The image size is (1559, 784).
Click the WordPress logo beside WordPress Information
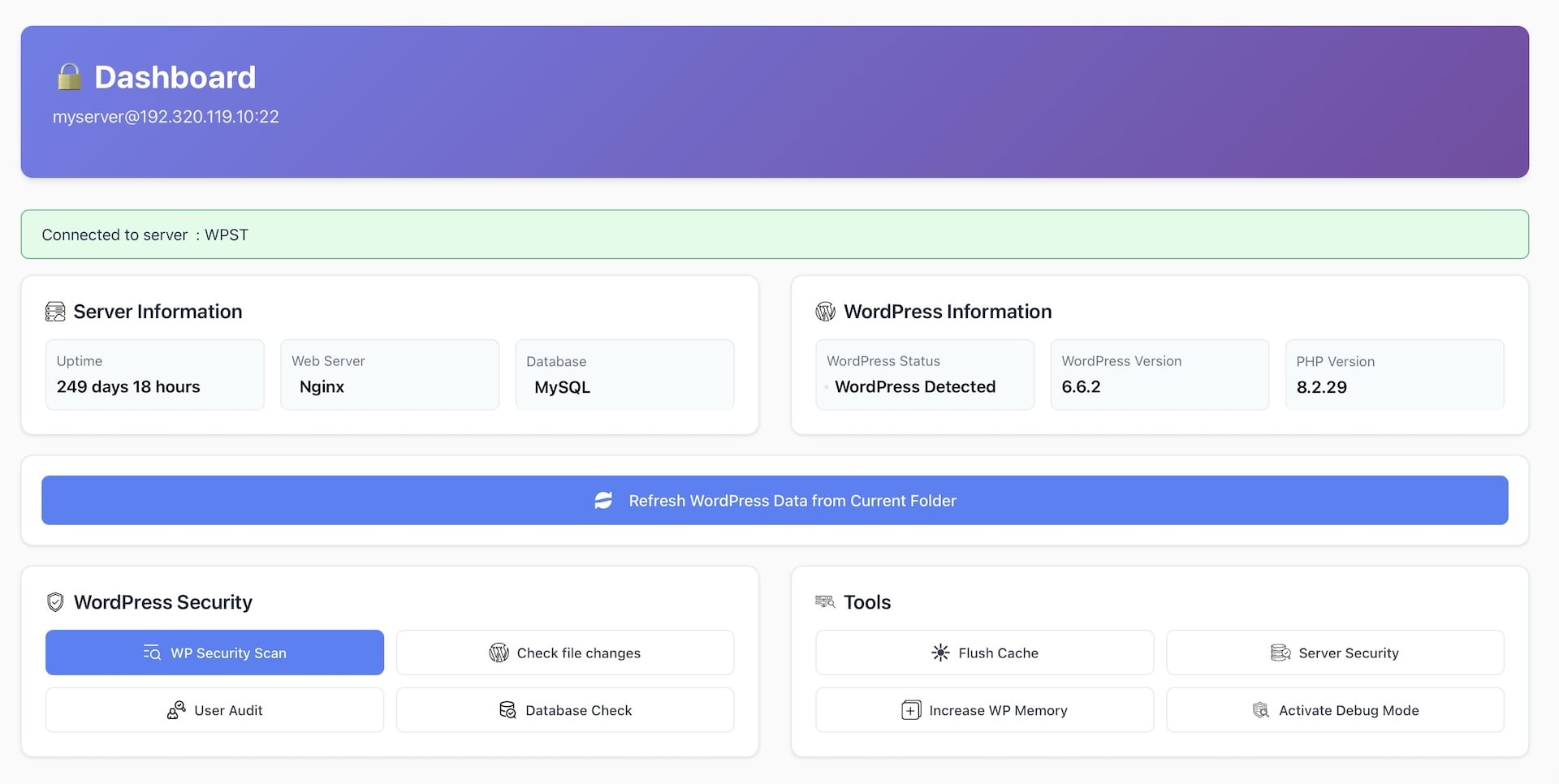click(825, 312)
